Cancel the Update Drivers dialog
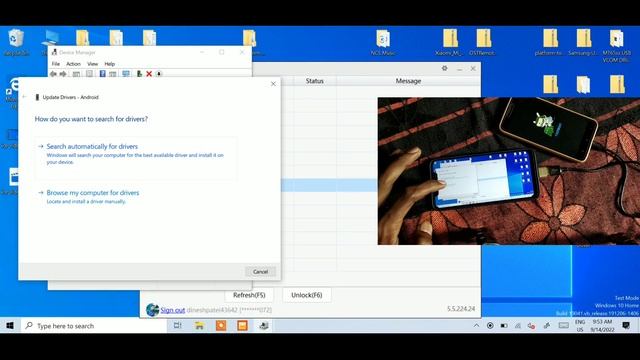Image resolution: width=640 pixels, height=360 pixels. coord(260,272)
